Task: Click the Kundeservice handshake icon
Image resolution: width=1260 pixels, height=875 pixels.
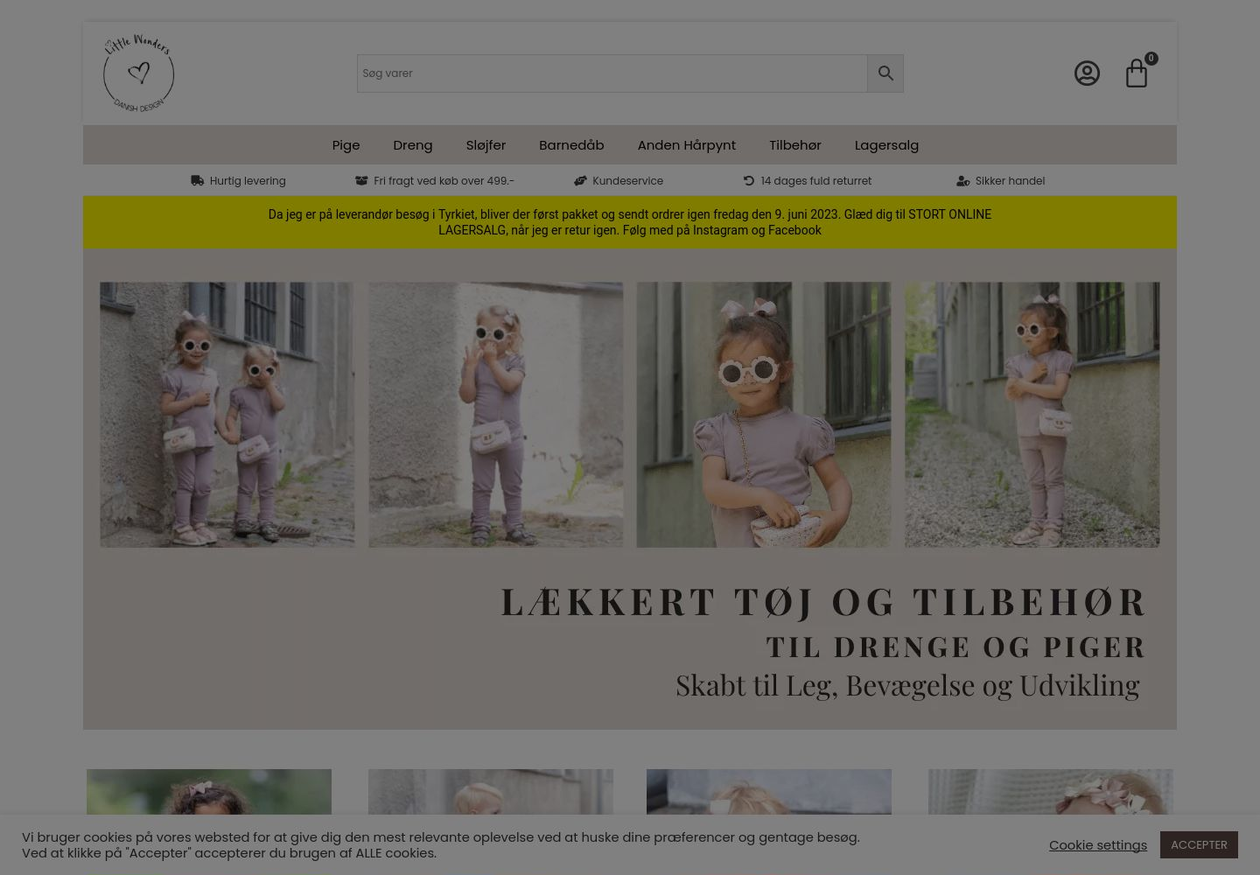Action: [580, 181]
